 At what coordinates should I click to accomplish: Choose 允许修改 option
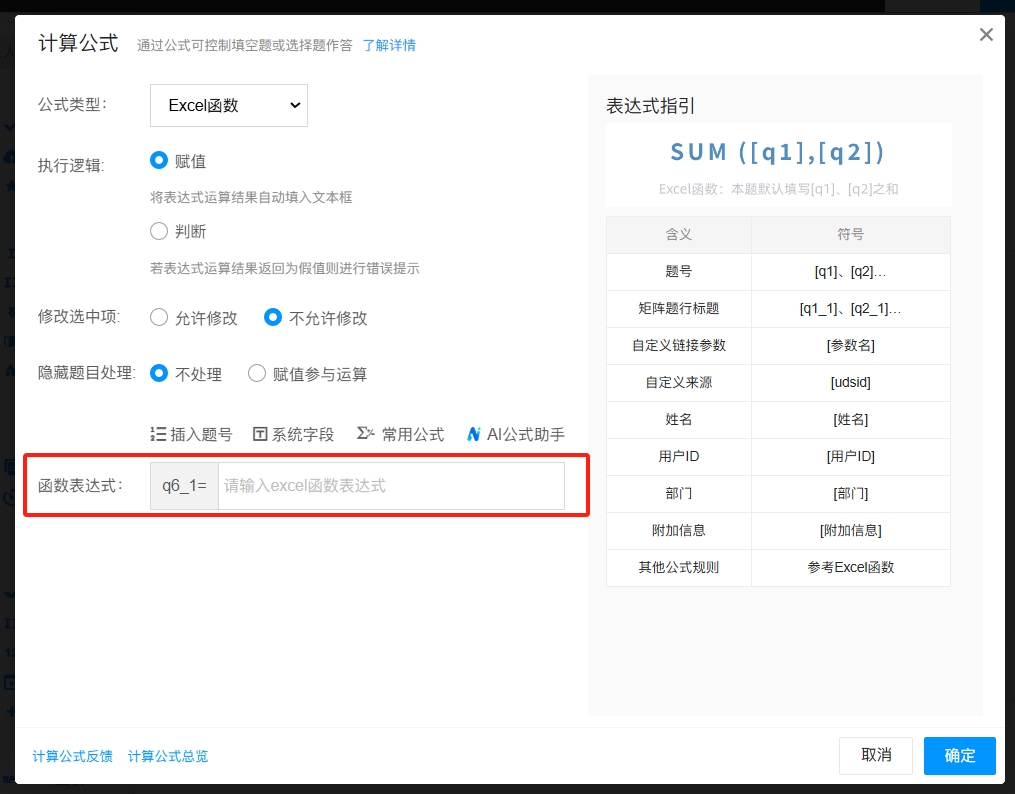tap(159, 318)
